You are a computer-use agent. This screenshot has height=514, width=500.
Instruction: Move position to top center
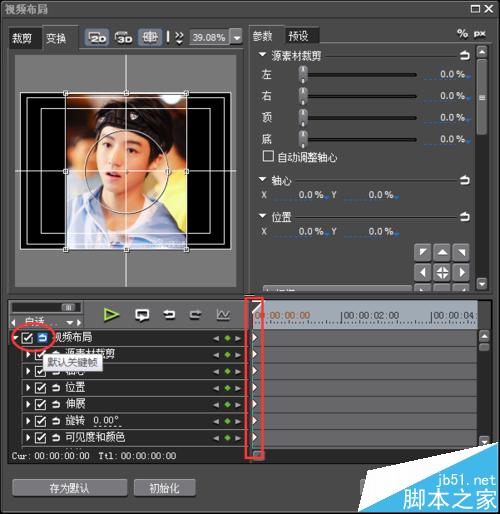[x=442, y=252]
